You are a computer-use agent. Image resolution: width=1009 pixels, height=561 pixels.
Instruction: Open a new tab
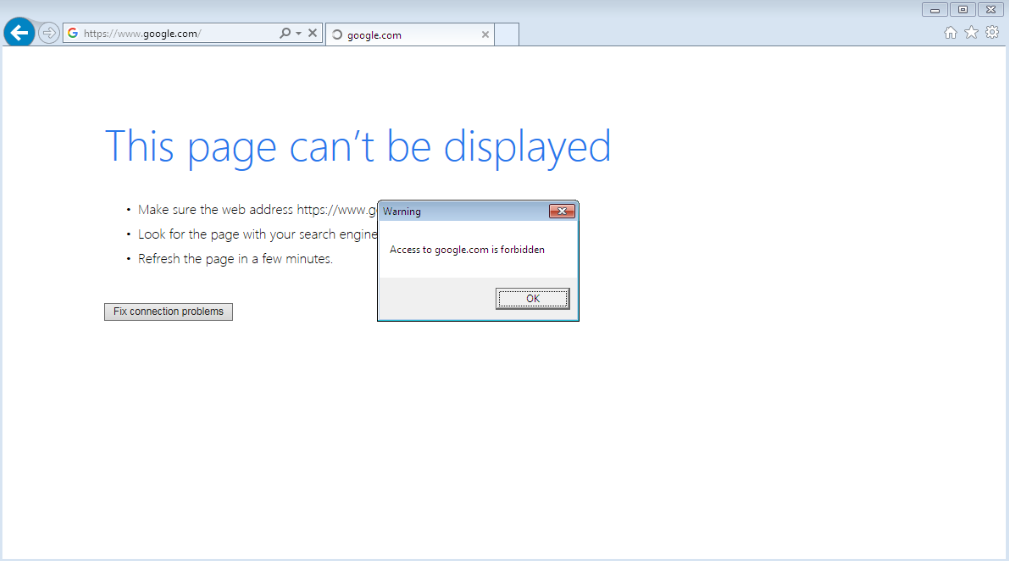pyautogui.click(x=506, y=35)
